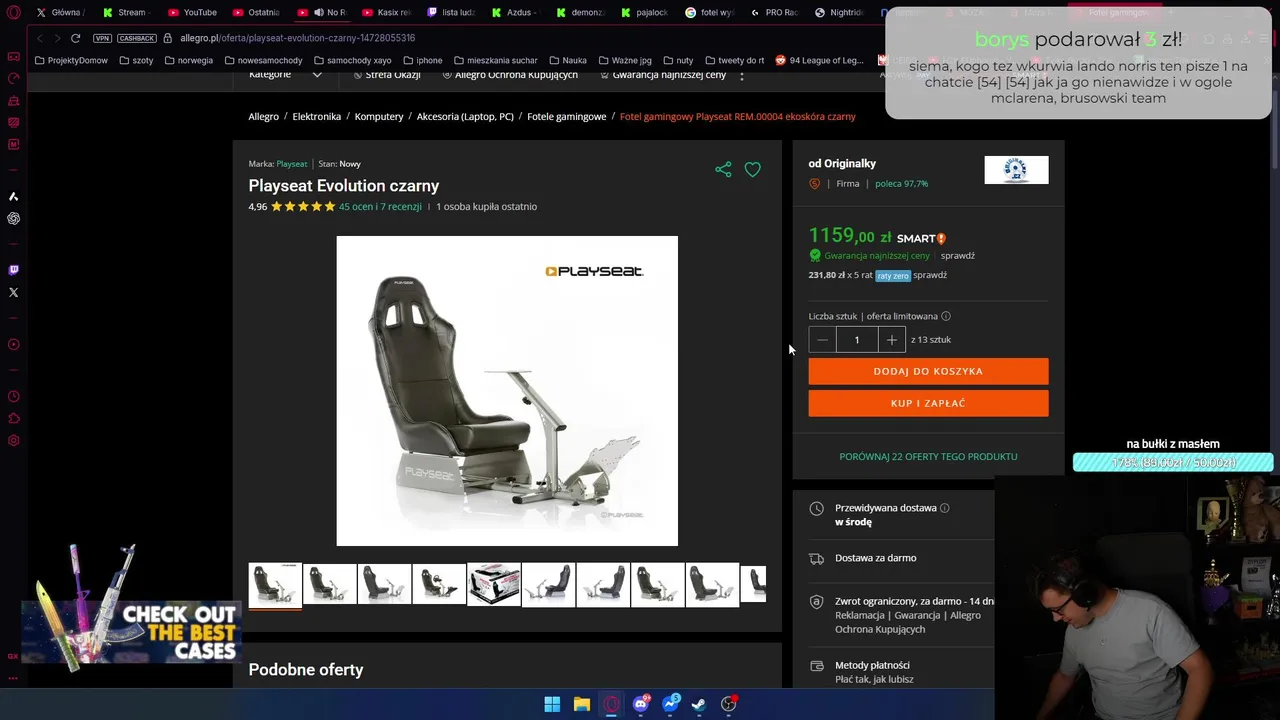This screenshot has width=1280, height=720.
Task: Open mieszkania suchar bookmark folder
Action: point(495,60)
